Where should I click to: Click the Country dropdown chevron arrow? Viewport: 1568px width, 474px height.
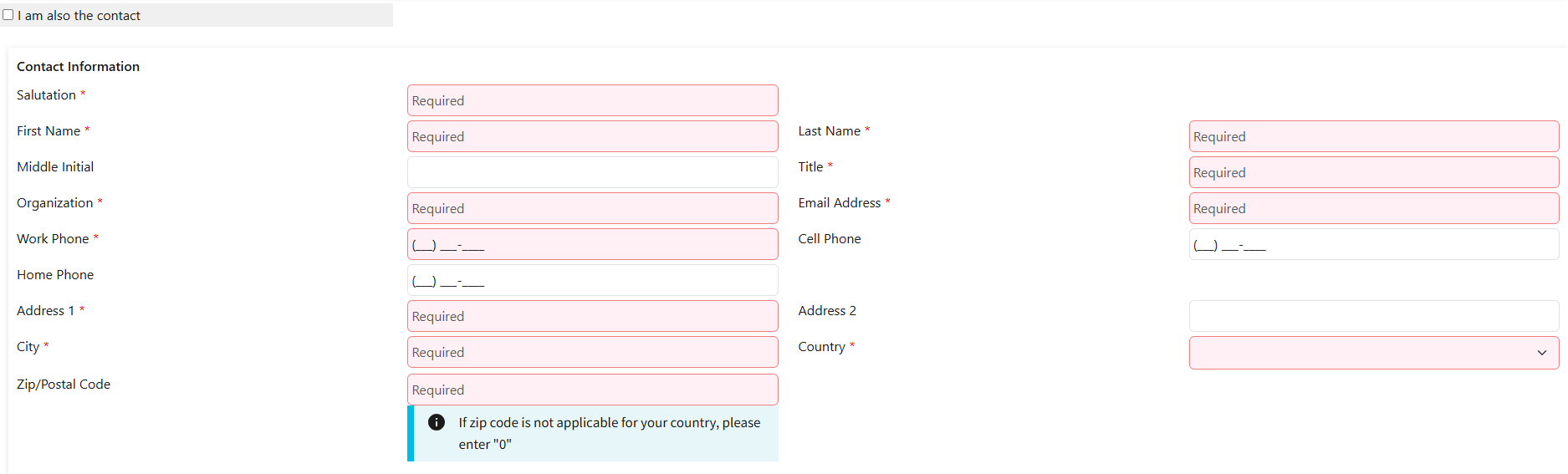click(x=1541, y=353)
